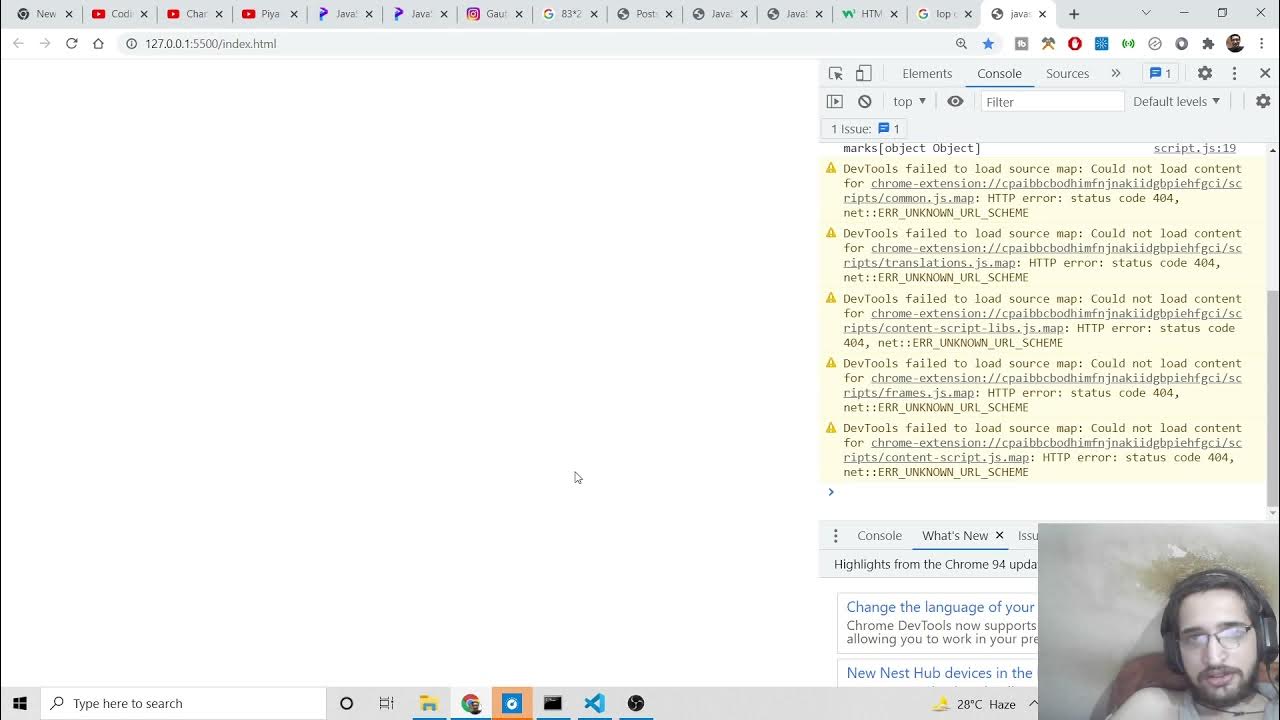Open the script.js:19 source link

coord(1194,148)
